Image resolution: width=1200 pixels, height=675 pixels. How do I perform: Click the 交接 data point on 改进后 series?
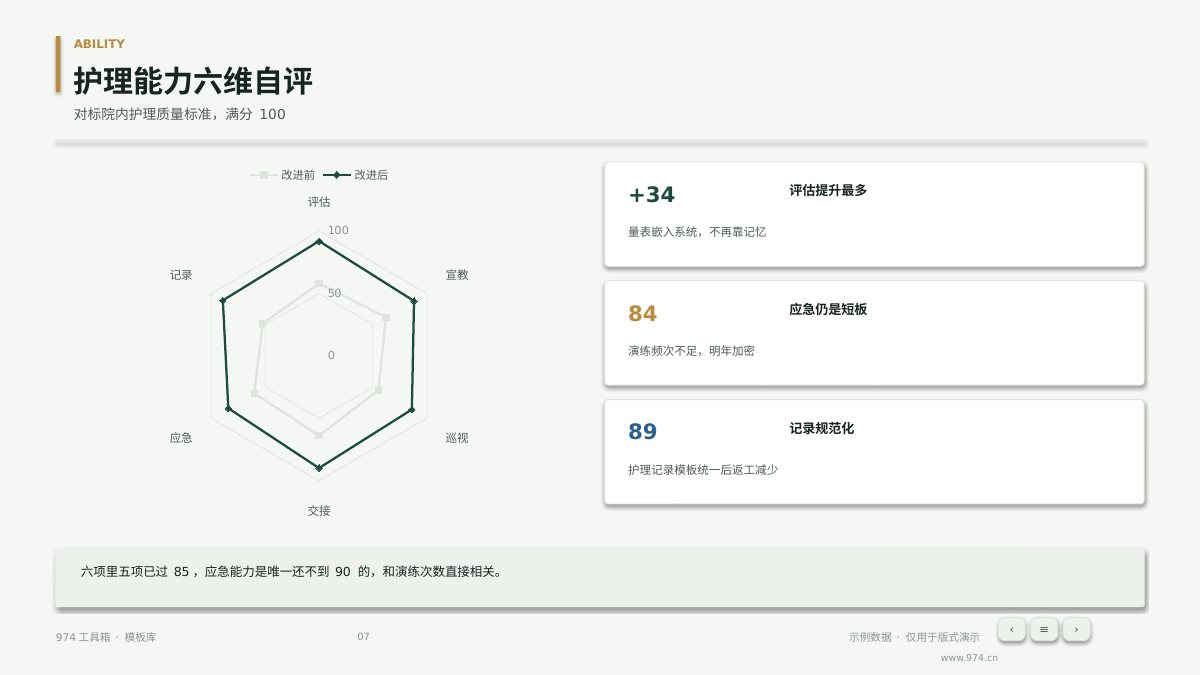(x=319, y=467)
